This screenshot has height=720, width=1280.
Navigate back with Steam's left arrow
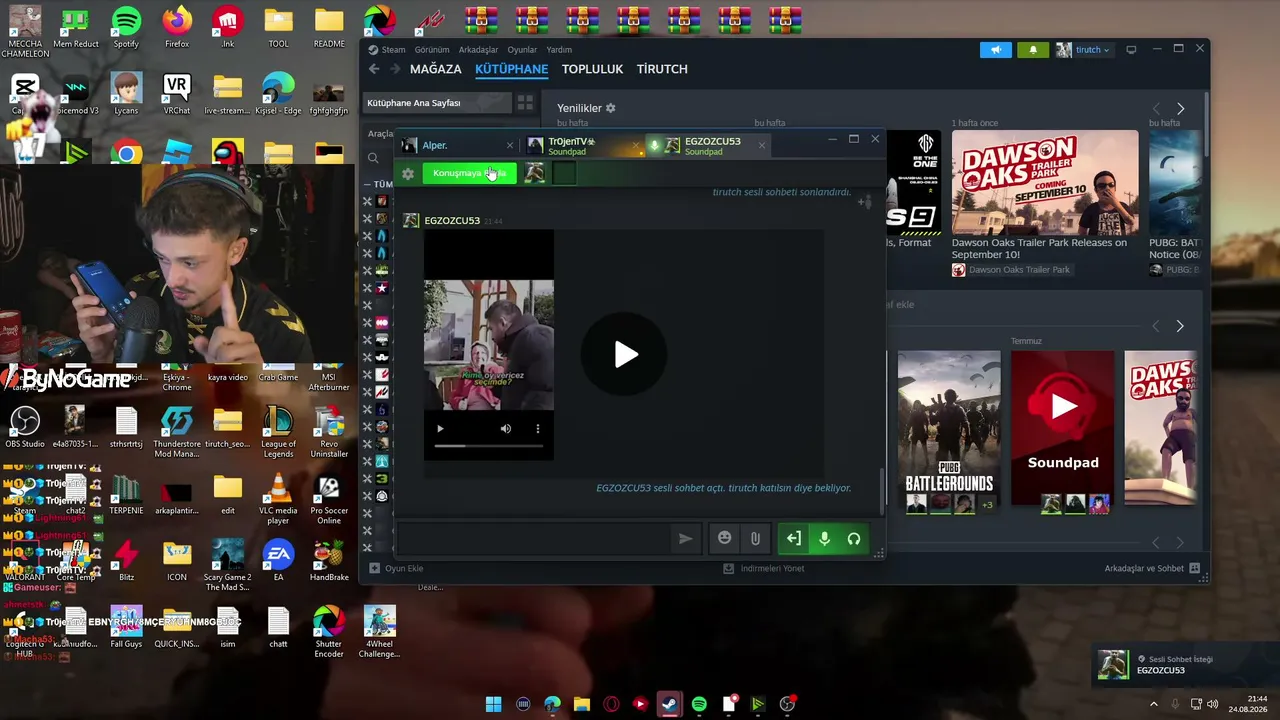pyautogui.click(x=374, y=69)
